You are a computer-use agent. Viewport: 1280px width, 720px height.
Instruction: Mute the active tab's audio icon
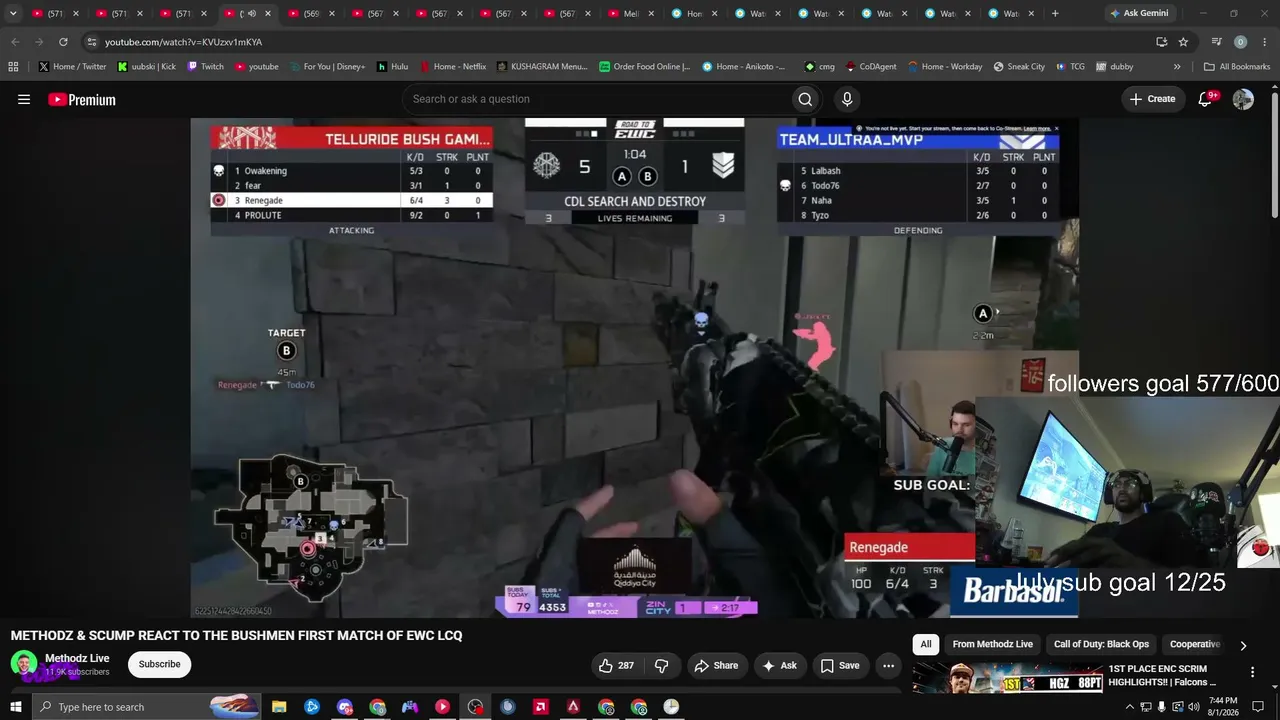[251, 14]
